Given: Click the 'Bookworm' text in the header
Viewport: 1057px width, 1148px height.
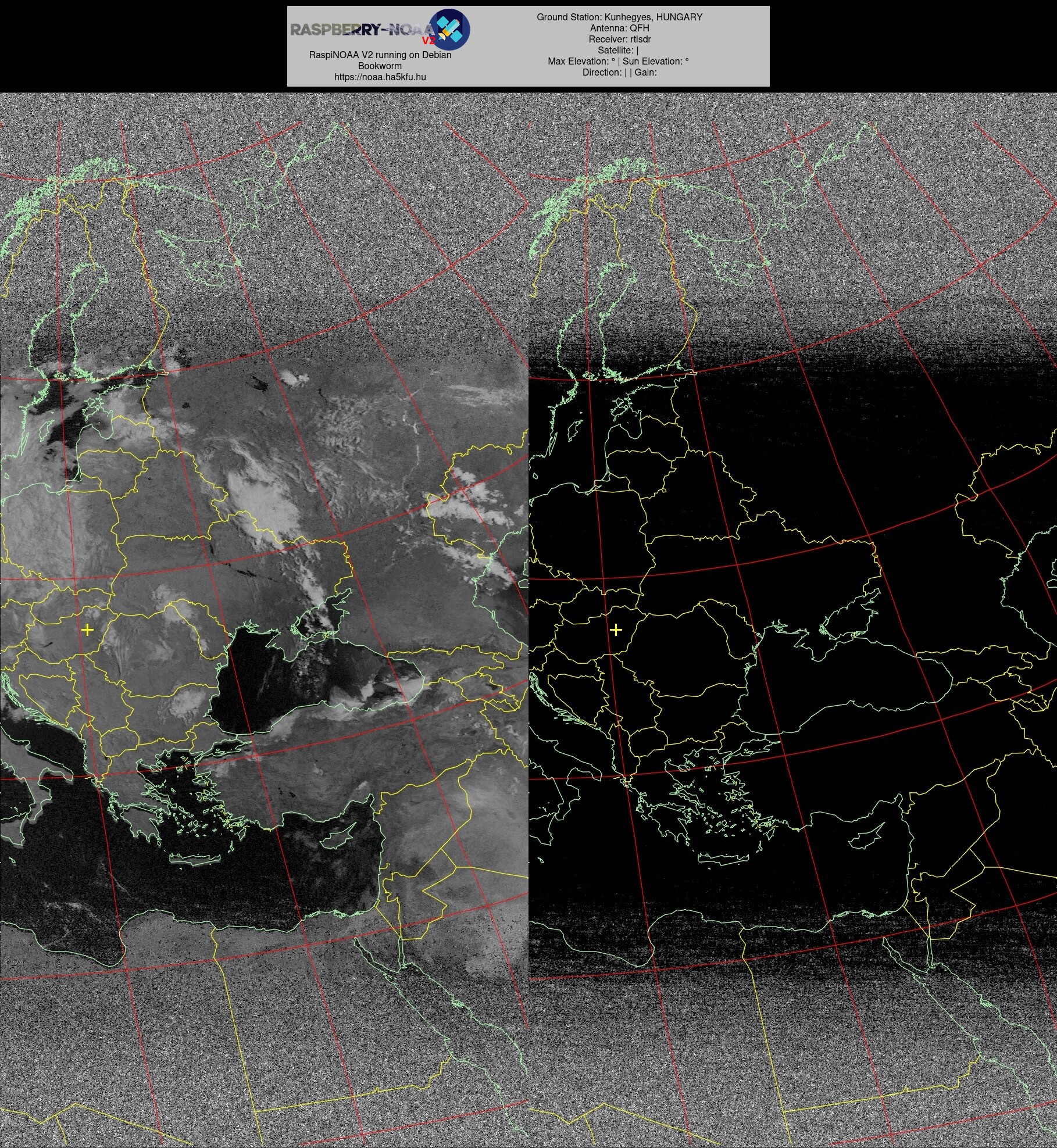Looking at the screenshot, I should (x=380, y=66).
